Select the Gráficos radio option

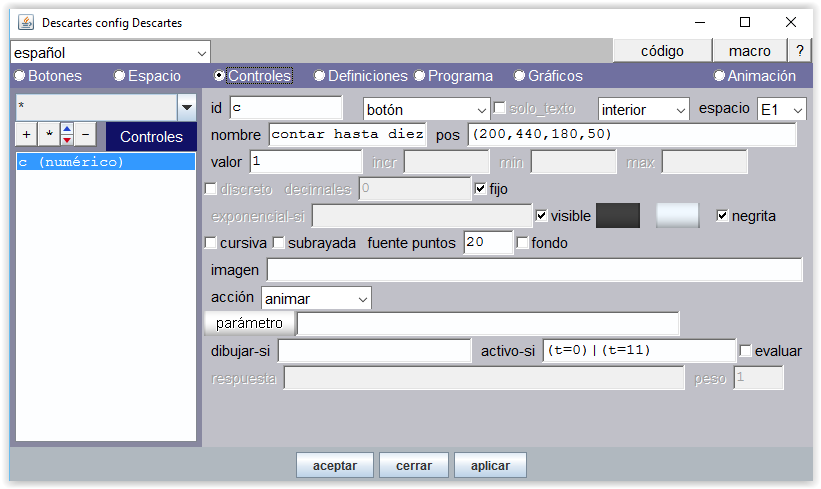coord(520,76)
